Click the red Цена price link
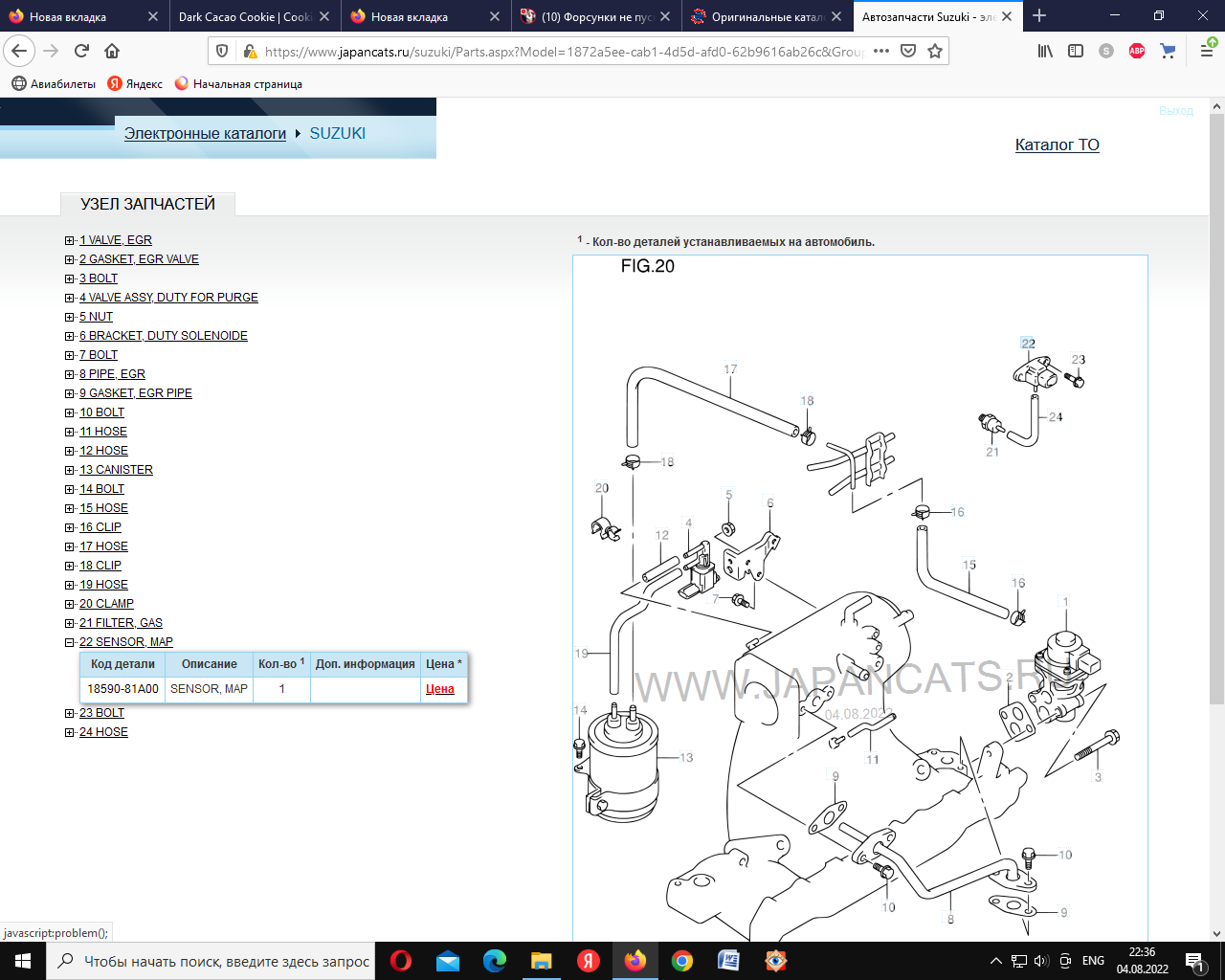 coord(439,689)
